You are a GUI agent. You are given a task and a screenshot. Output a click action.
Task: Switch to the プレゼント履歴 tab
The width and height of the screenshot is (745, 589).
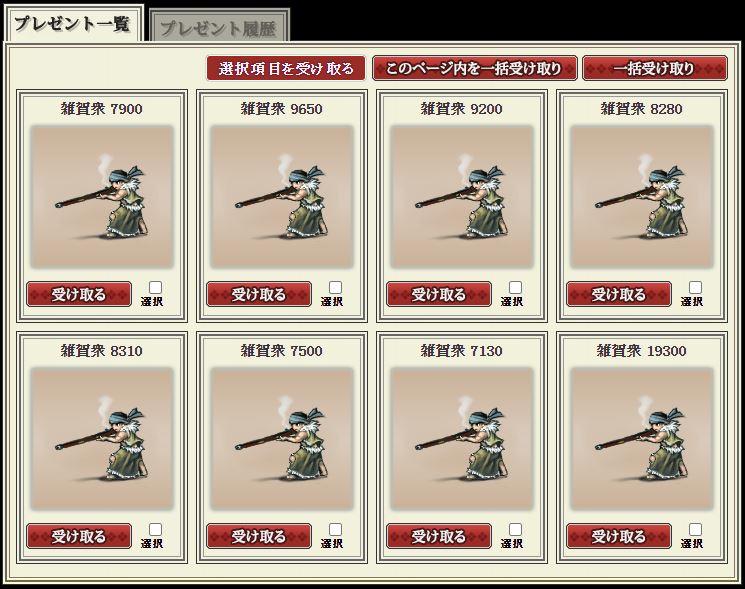pos(219,27)
